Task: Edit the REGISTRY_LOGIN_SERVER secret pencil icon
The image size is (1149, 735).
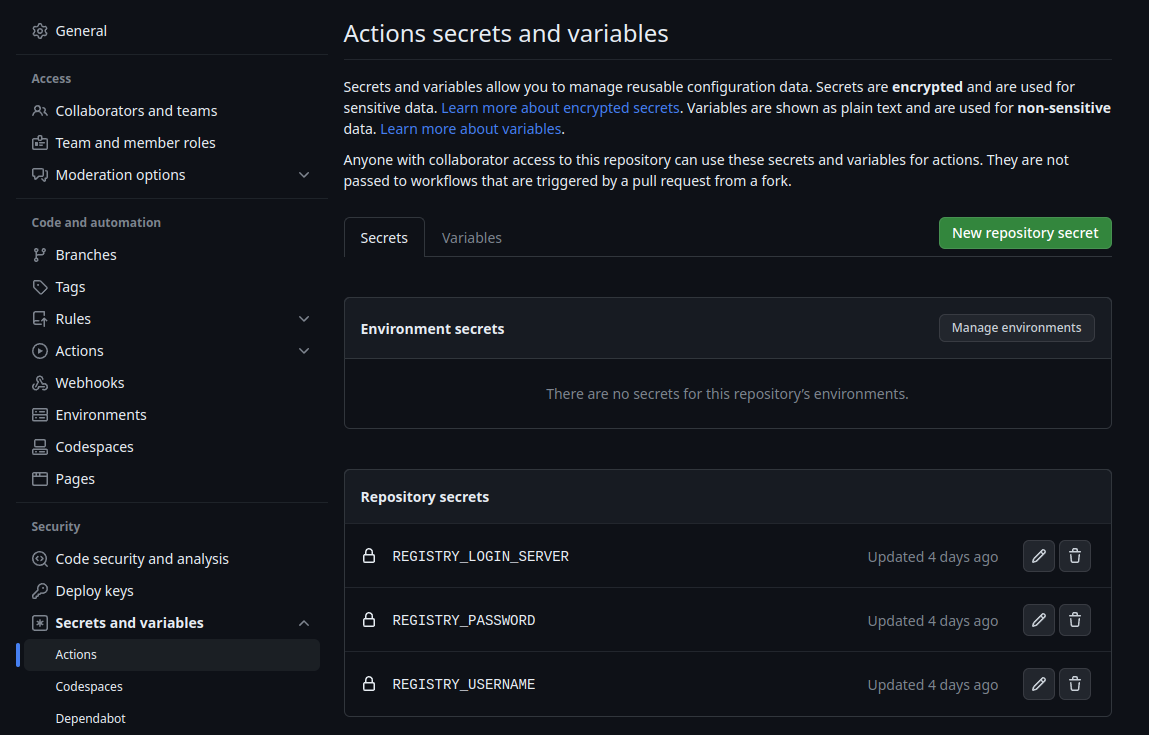Action: 1038,556
